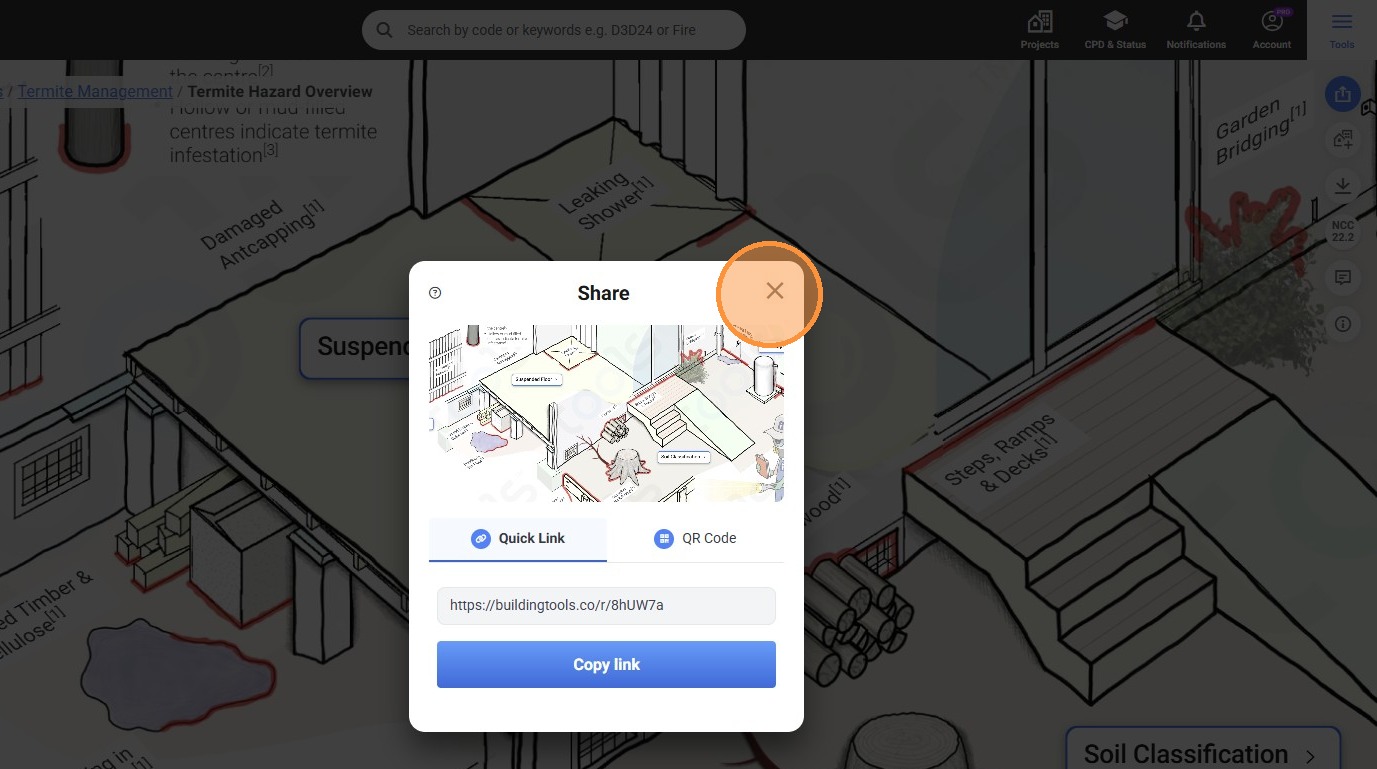Click the blue share tool icon
This screenshot has height=769, width=1377.
pyautogui.click(x=1343, y=95)
